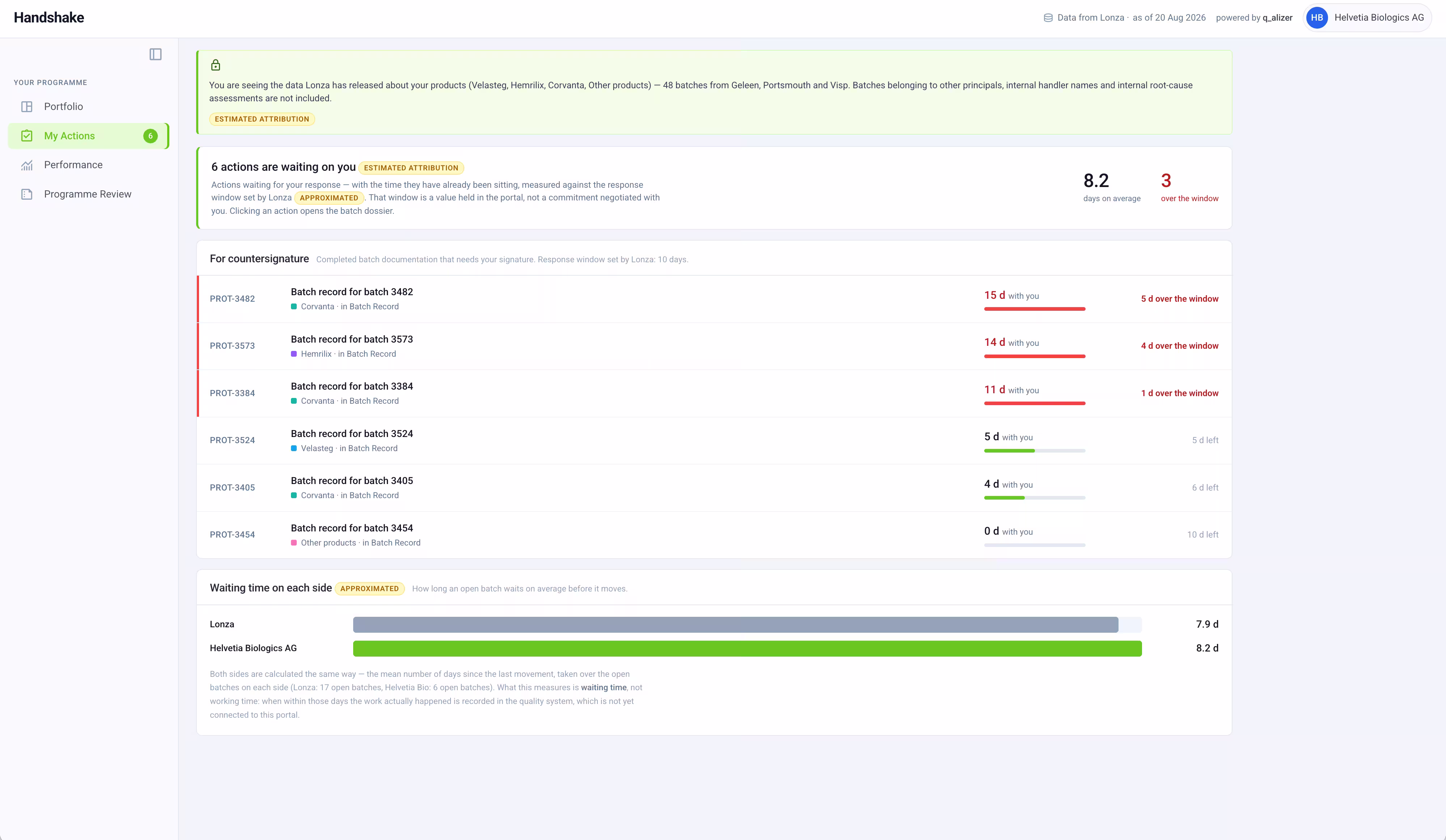Screen dimensions: 1446x840
Task: Click the blue Velasteg swatch on batch 3524
Action: point(294,449)
